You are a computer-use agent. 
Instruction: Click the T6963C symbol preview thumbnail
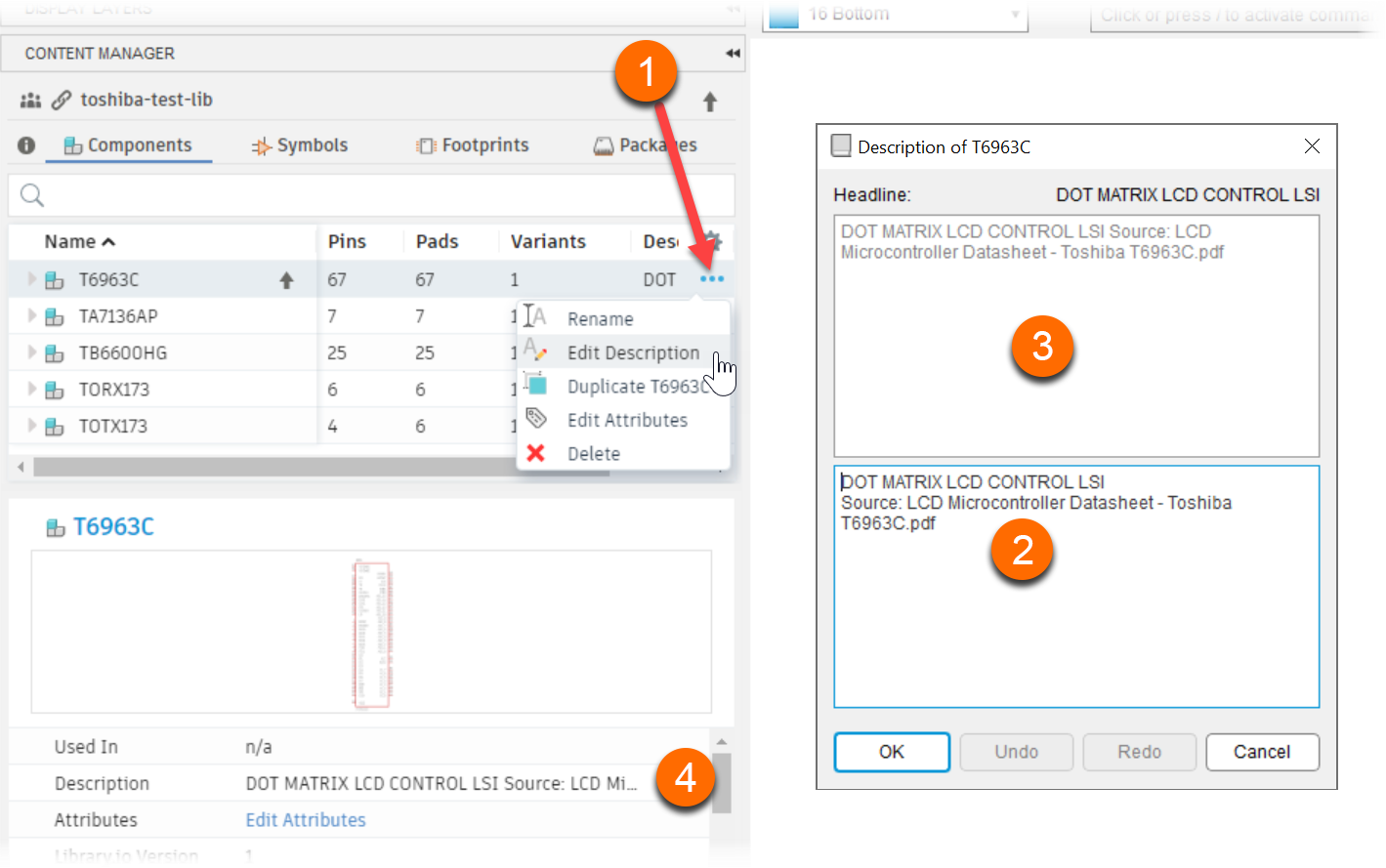click(x=371, y=633)
